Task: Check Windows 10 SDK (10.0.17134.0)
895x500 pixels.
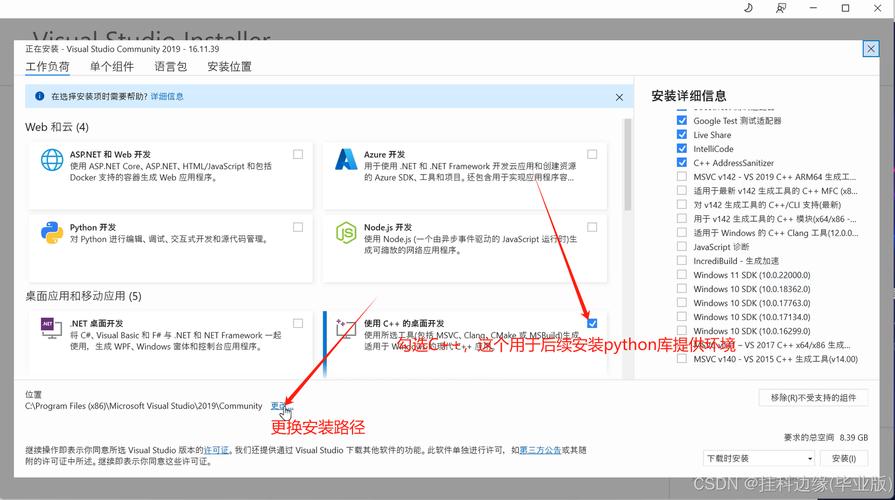Action: tap(682, 317)
